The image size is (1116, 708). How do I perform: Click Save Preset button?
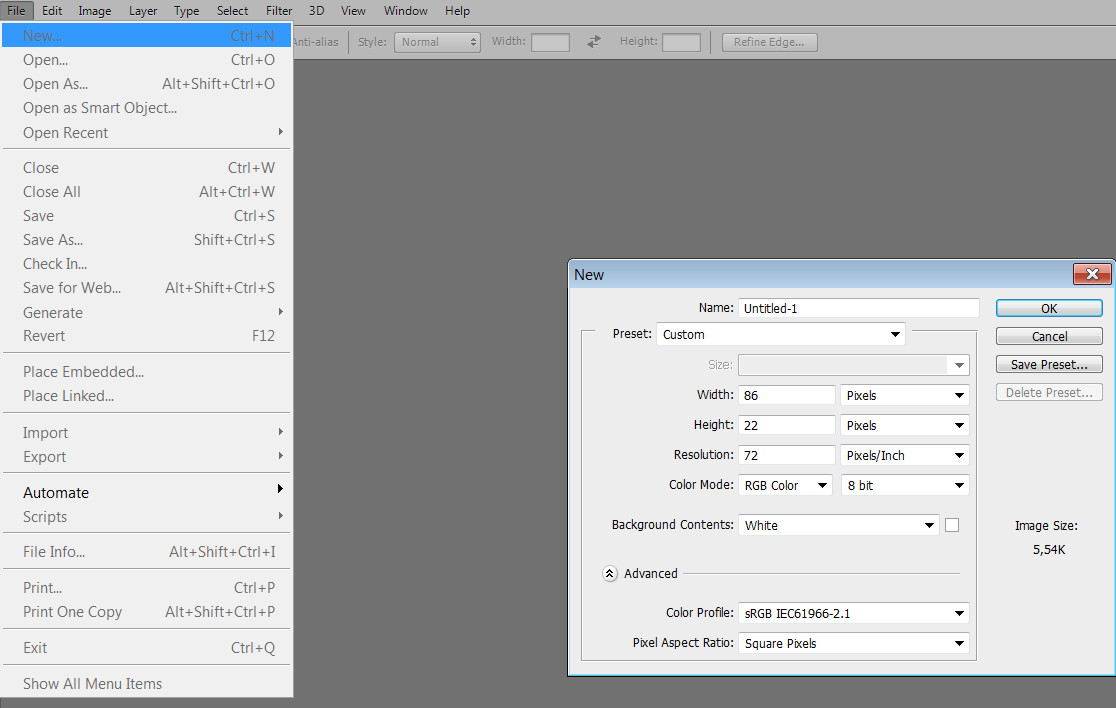click(1049, 364)
